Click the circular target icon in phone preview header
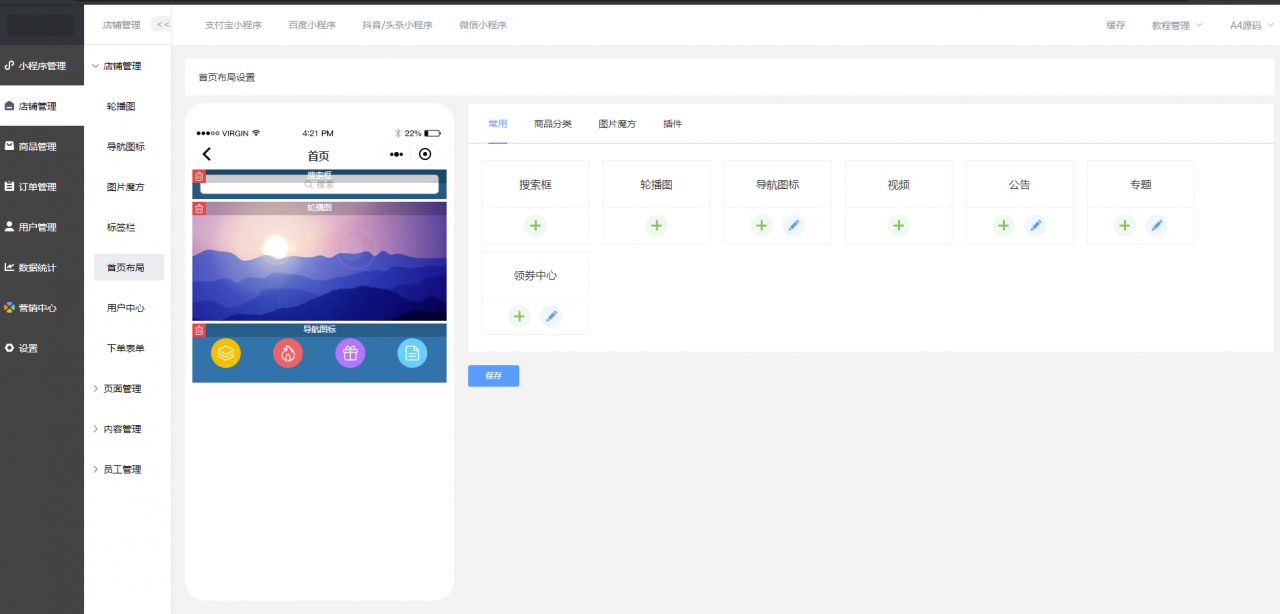 [x=425, y=154]
